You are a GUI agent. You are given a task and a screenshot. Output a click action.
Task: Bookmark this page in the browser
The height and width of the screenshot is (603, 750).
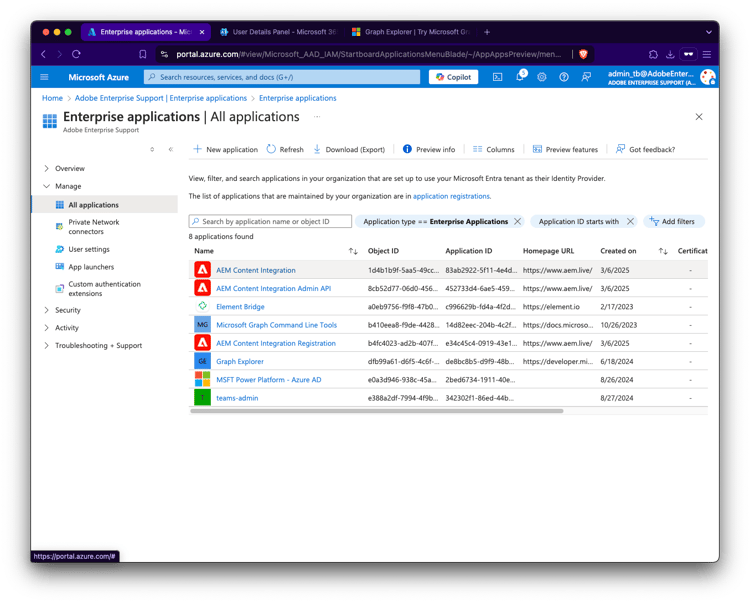(x=143, y=54)
